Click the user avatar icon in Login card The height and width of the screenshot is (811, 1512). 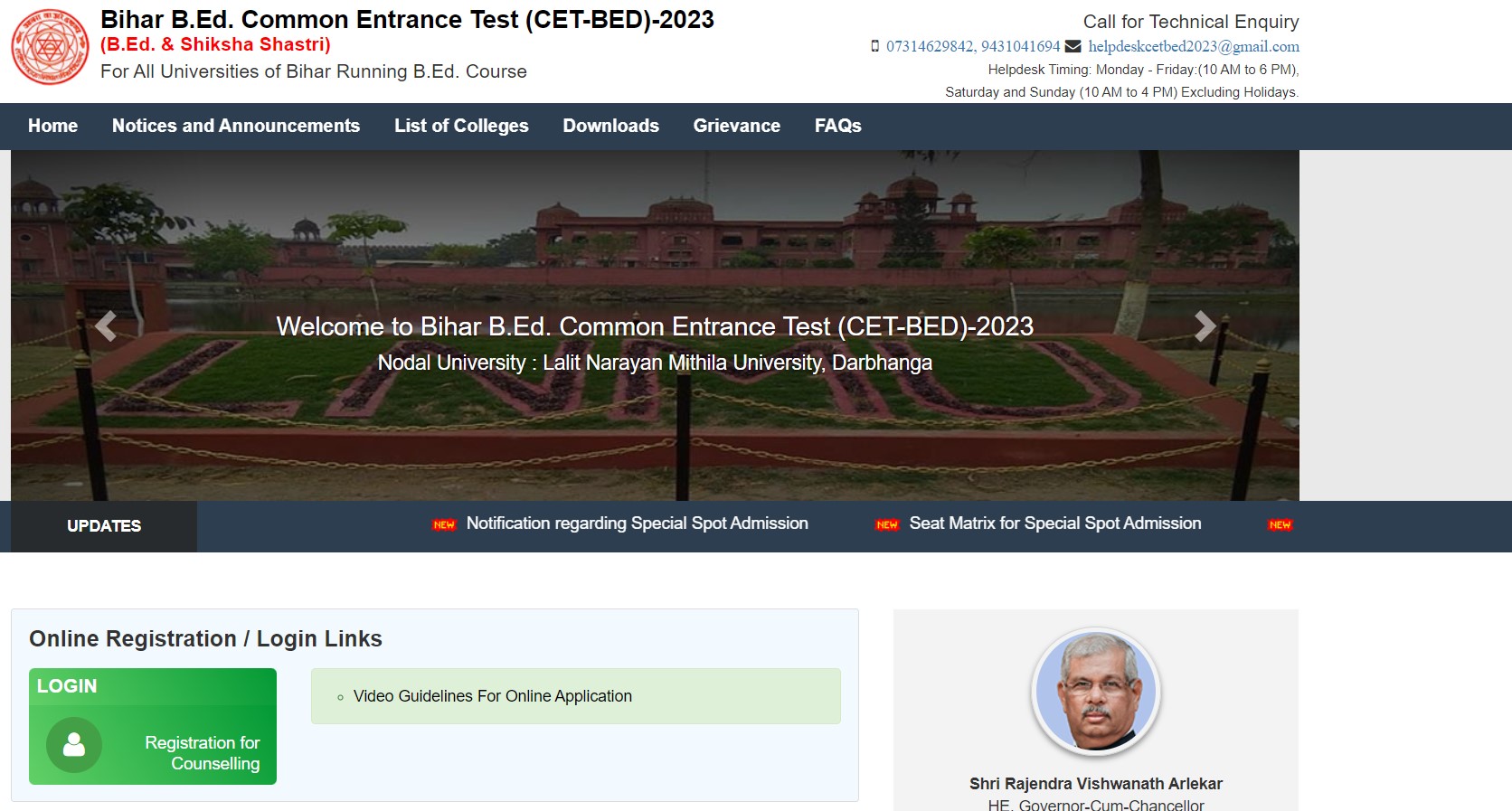click(74, 745)
